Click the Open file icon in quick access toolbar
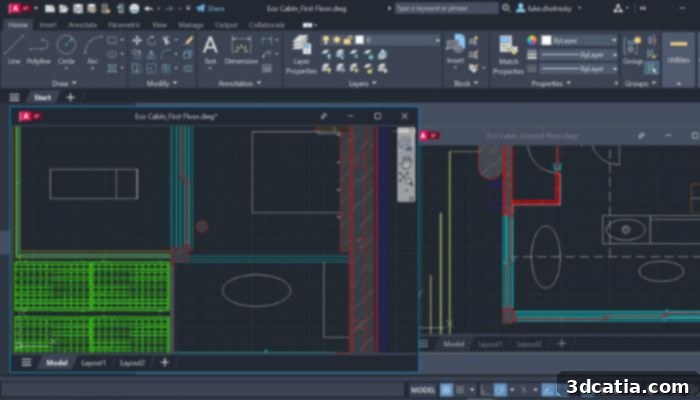Viewport: 700px width, 400px height. (64, 8)
